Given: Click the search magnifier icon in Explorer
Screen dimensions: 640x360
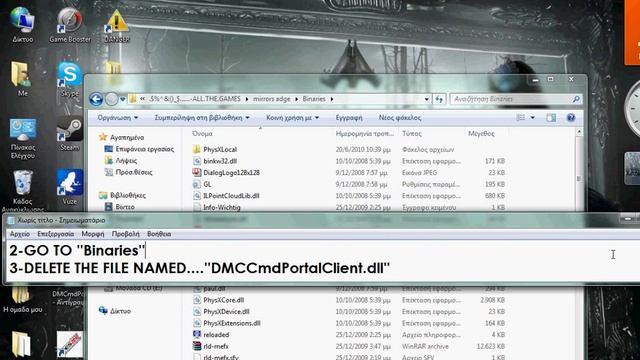Looking at the screenshot, I should [576, 99].
